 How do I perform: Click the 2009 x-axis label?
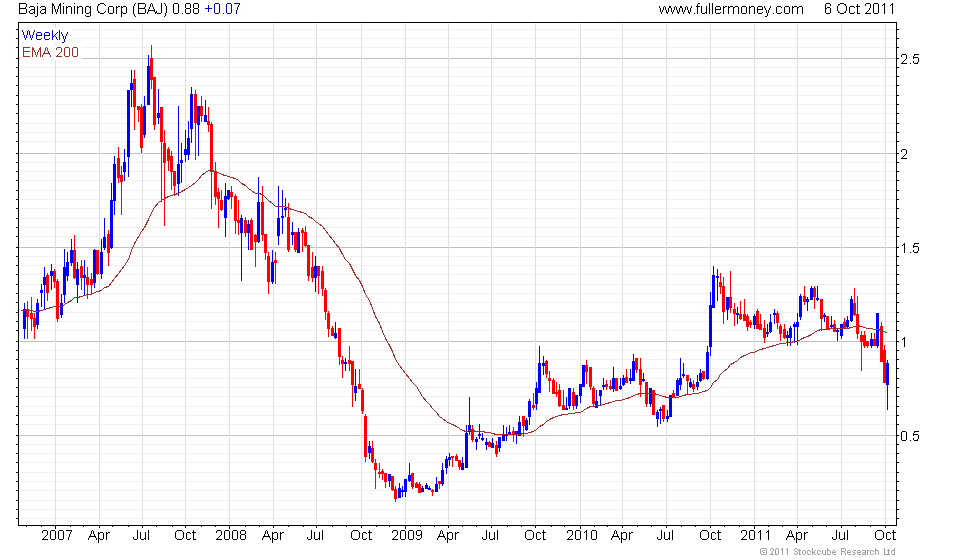coord(406,536)
